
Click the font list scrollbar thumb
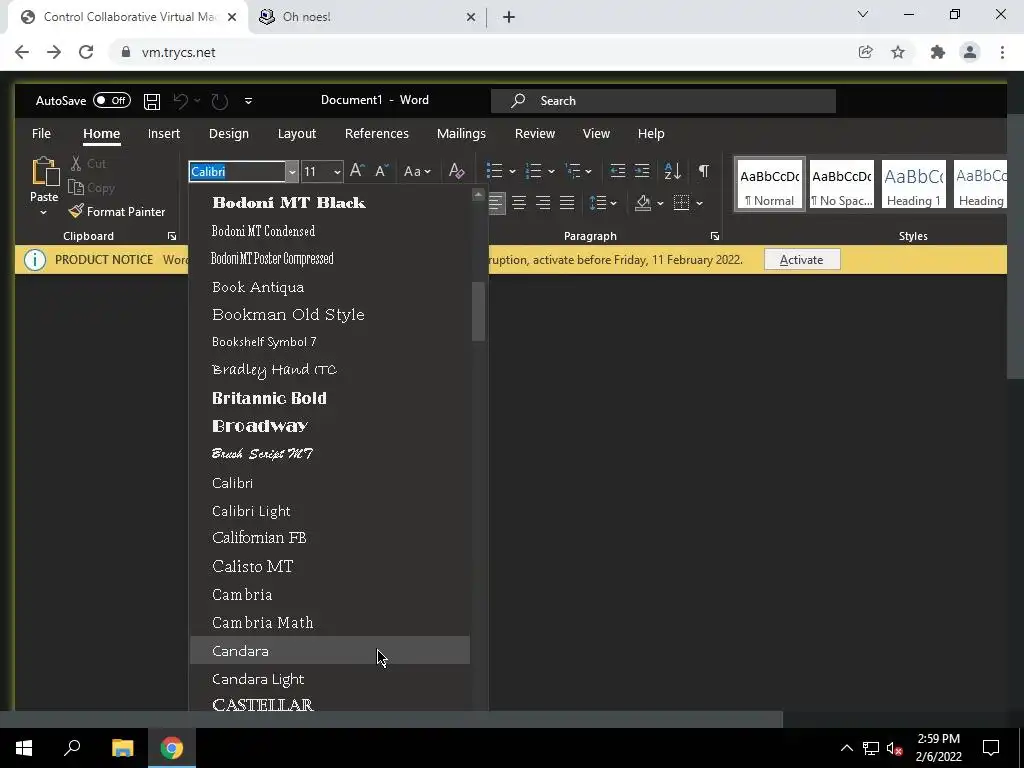(x=478, y=312)
